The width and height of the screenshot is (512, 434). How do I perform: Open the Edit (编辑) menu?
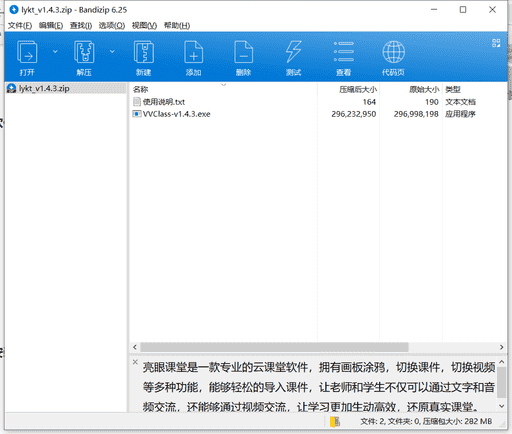click(x=51, y=26)
